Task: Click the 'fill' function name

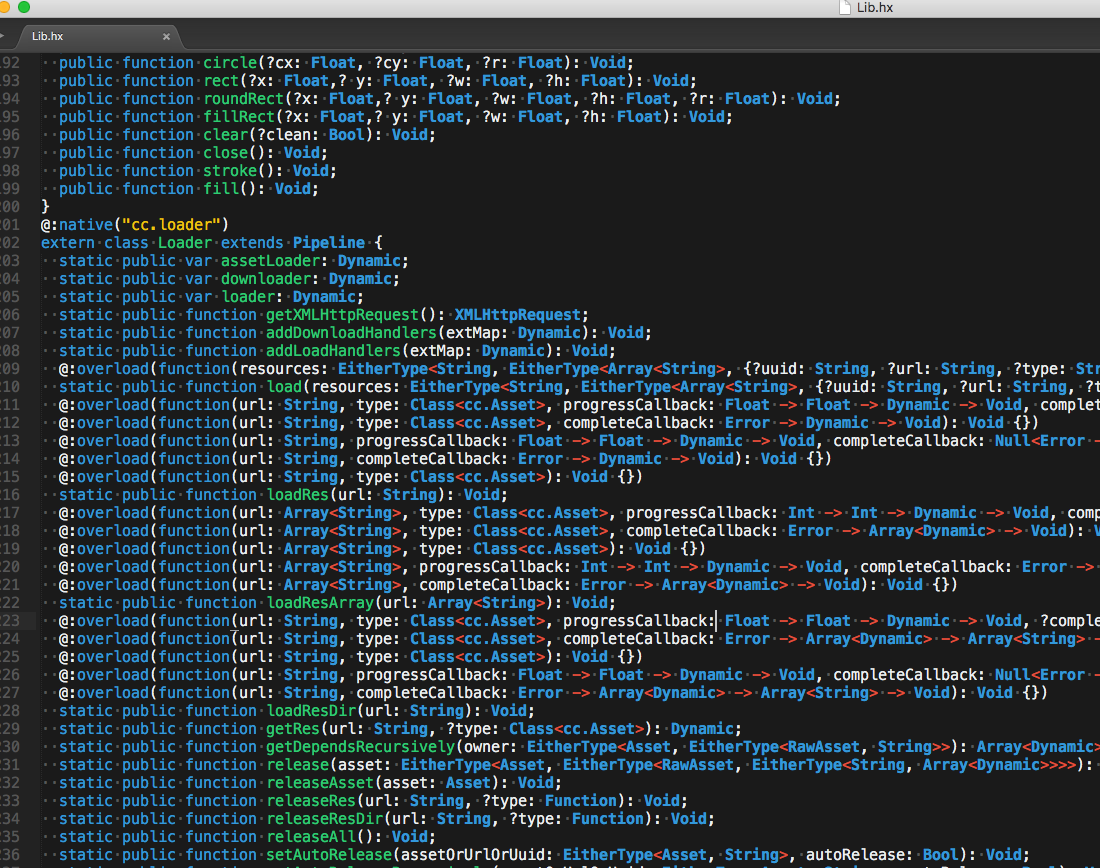Action: pyautogui.click(x=221, y=189)
